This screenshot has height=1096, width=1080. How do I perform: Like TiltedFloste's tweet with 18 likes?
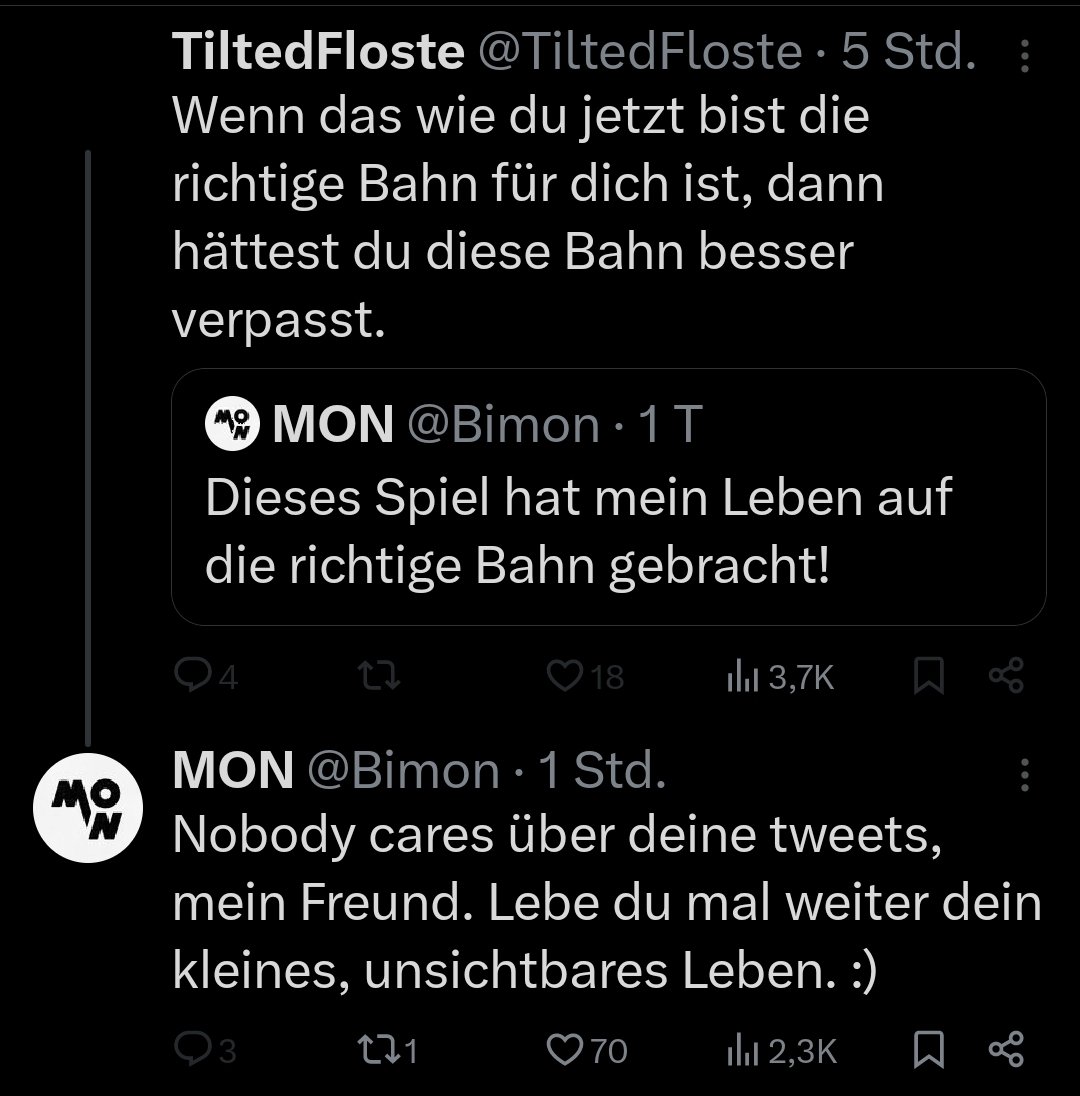point(585,676)
